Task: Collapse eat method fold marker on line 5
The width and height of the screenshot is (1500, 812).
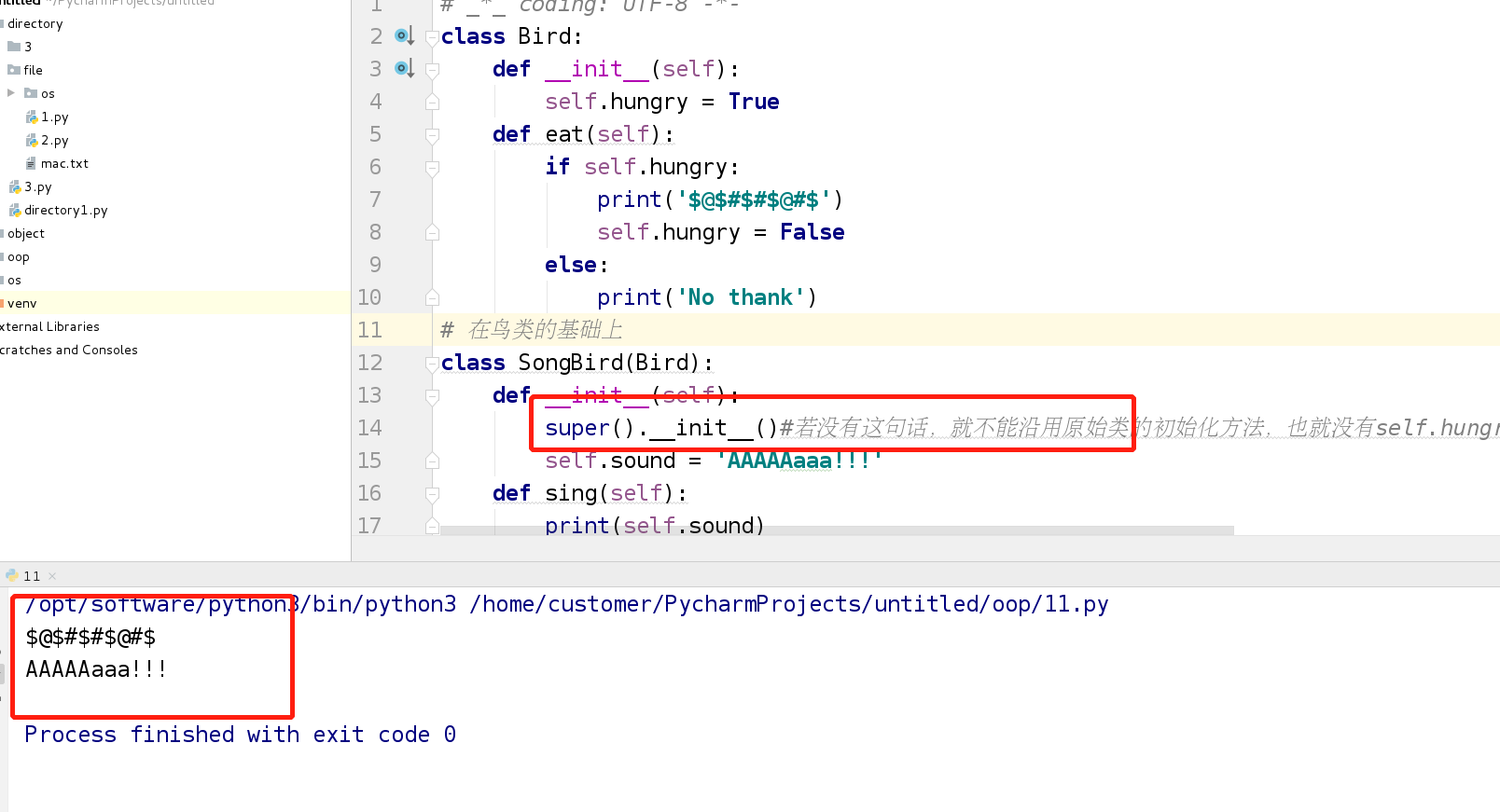Action: point(432,135)
